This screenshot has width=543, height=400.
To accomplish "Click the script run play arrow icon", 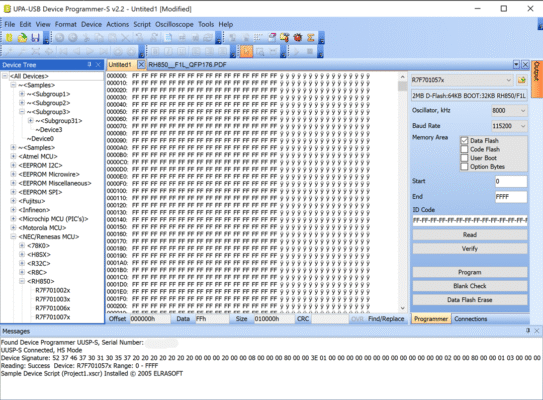I will pyautogui.click(x=296, y=52).
